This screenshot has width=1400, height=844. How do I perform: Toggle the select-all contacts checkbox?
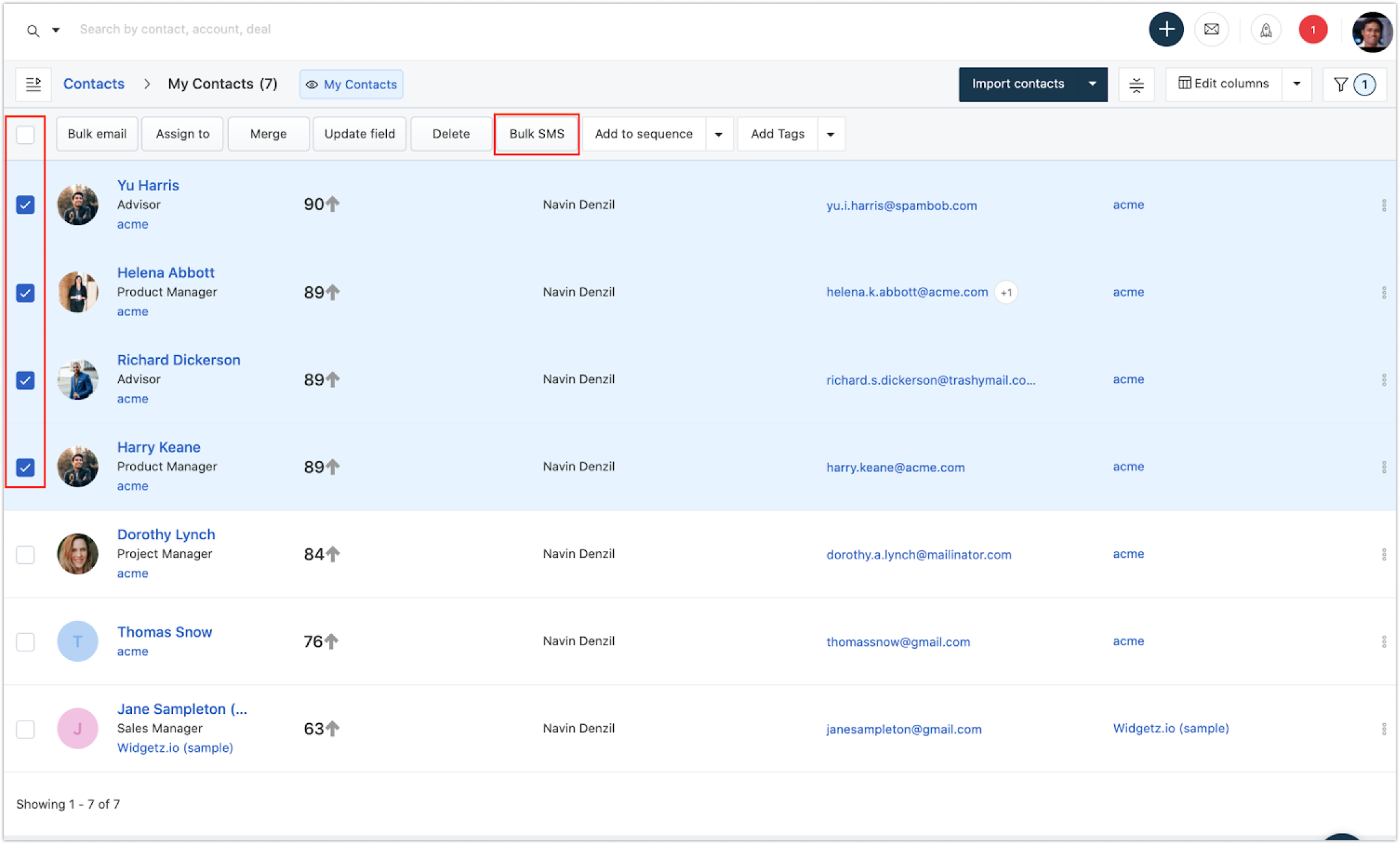(25, 134)
